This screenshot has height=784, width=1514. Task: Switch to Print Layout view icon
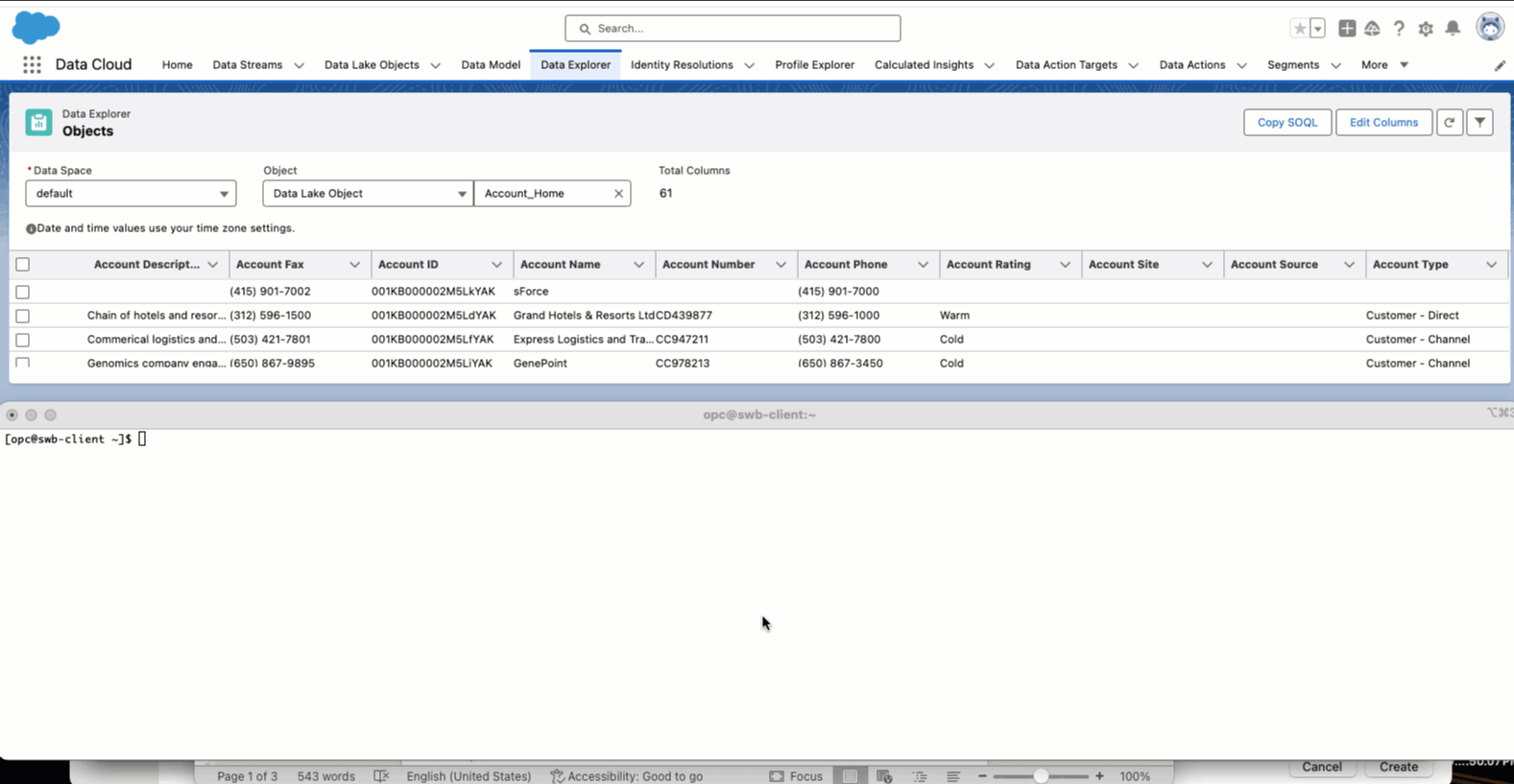(850, 775)
